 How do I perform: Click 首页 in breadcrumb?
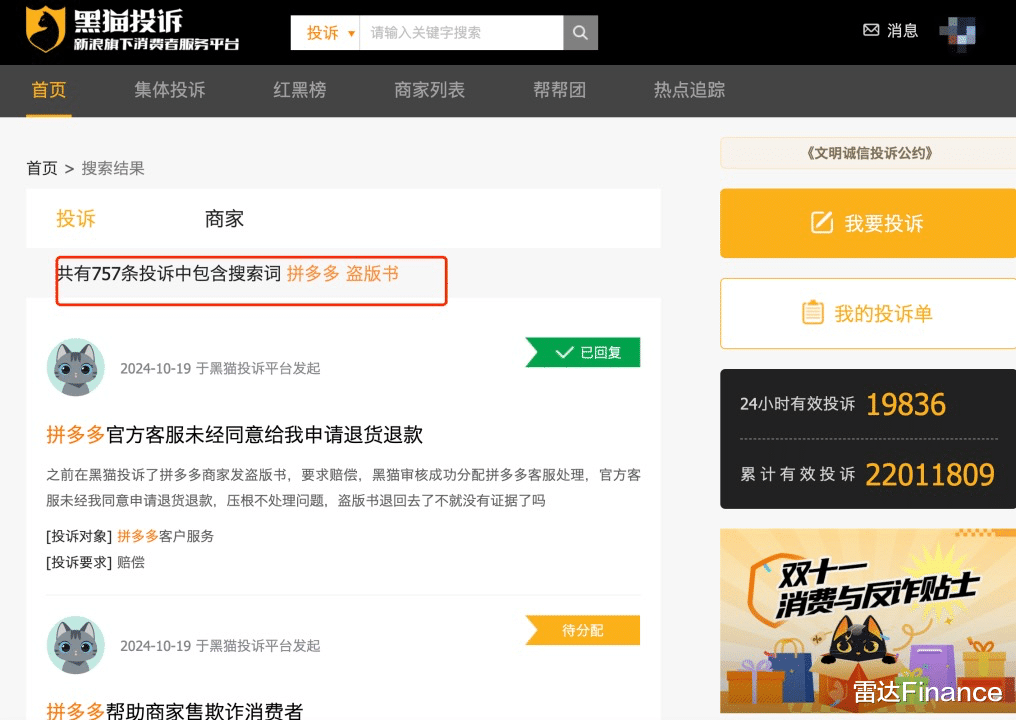[42, 168]
